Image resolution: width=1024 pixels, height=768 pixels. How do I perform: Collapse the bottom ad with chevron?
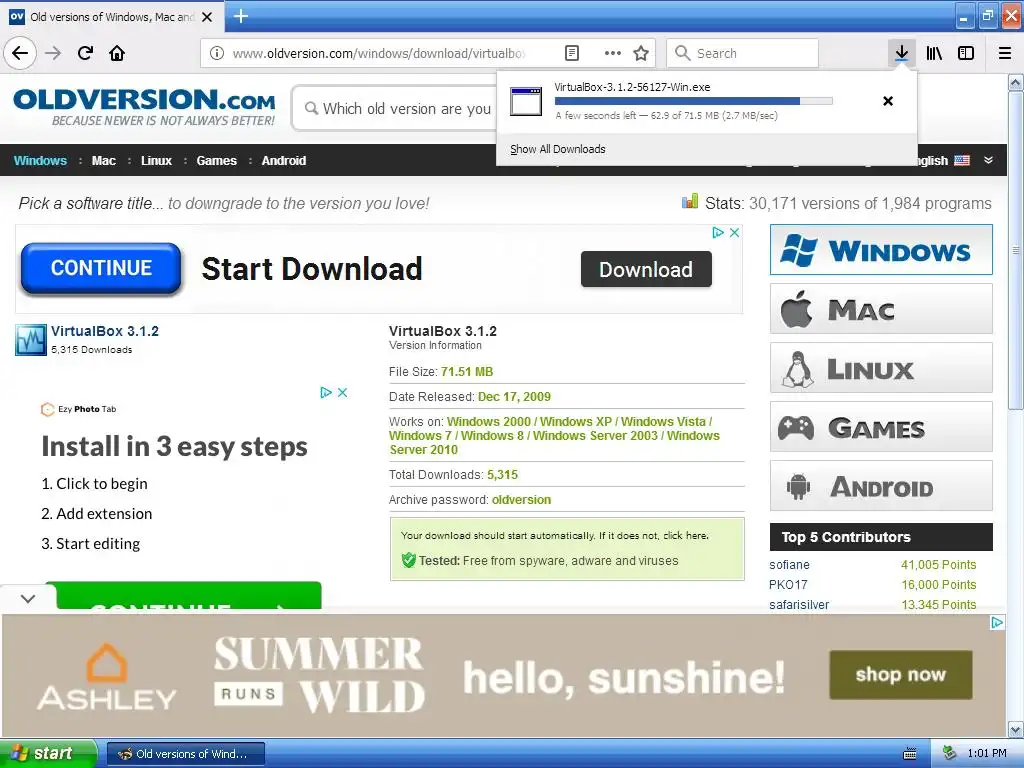coord(27,598)
